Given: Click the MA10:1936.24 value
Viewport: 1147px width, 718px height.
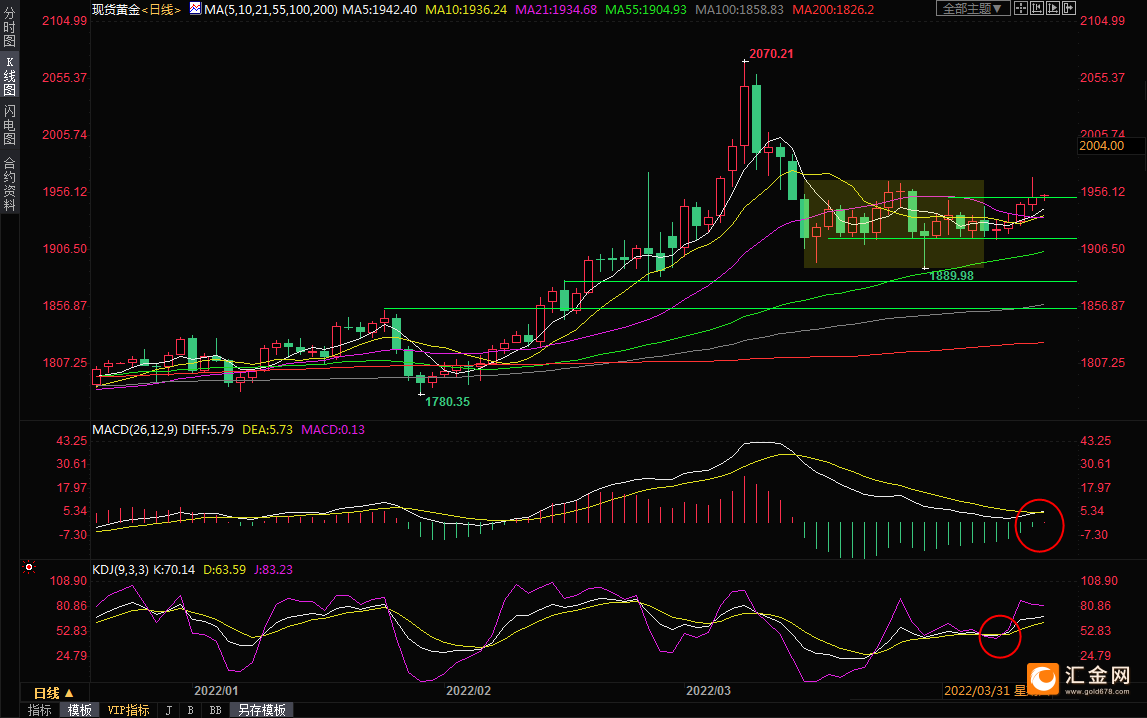Looking at the screenshot, I should (466, 10).
